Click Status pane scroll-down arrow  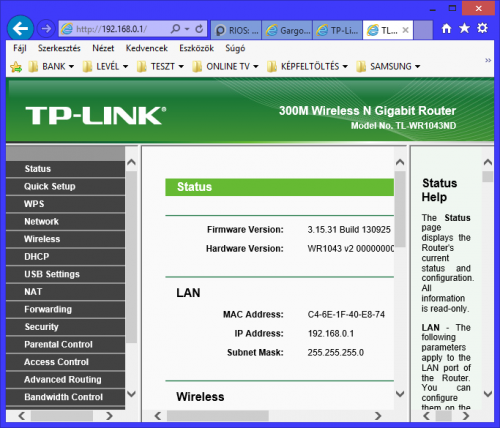click(400, 394)
